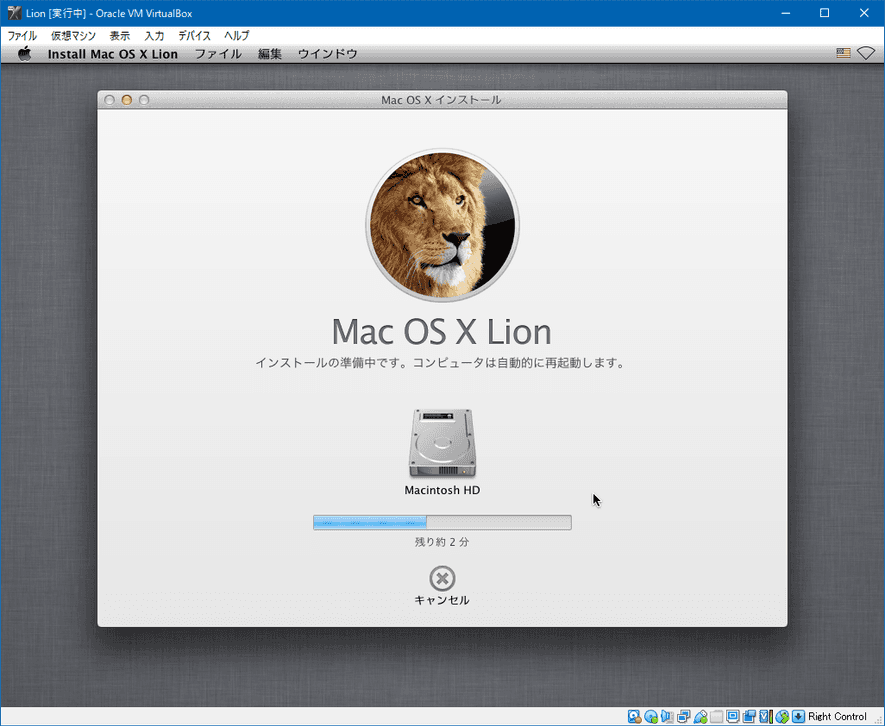Click the キャンセル label
885x726 pixels.
tap(442, 600)
